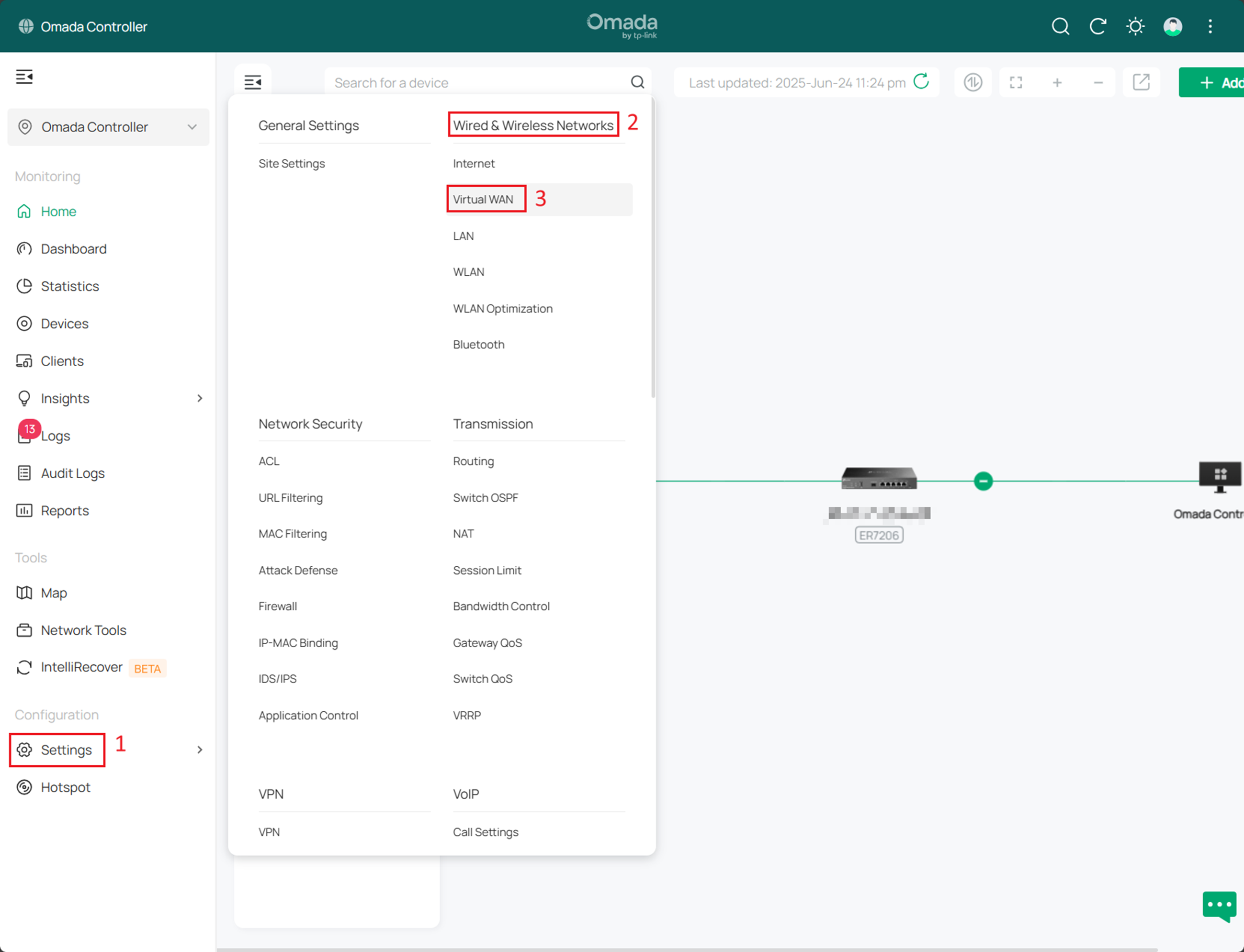Collapse the topology device list panel icon
The width and height of the screenshot is (1244, 952).
click(x=253, y=82)
